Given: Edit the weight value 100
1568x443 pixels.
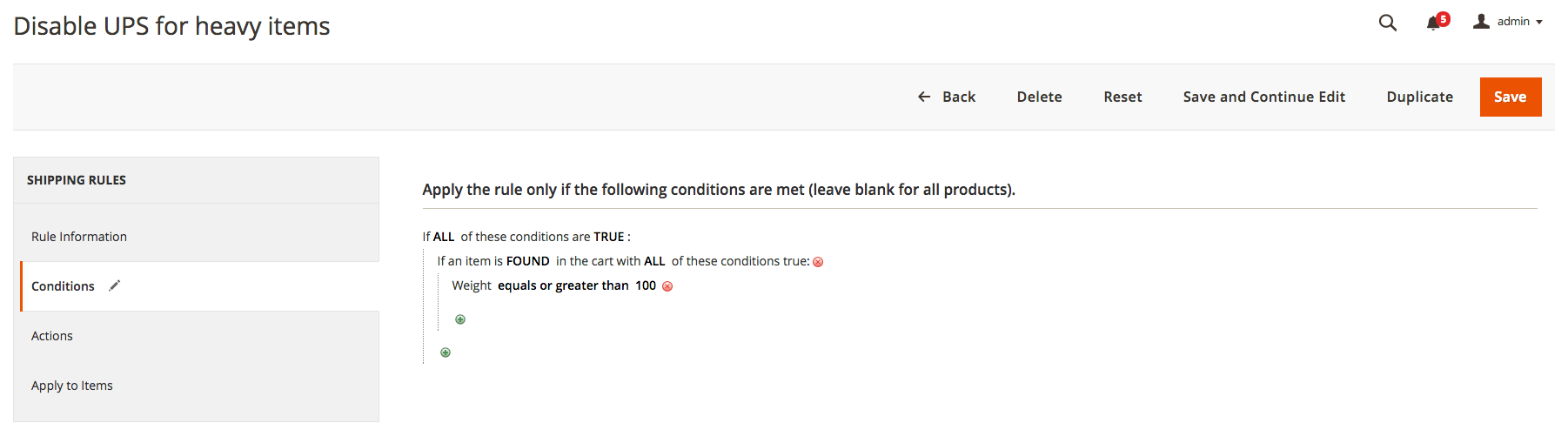Looking at the screenshot, I should click(x=645, y=285).
